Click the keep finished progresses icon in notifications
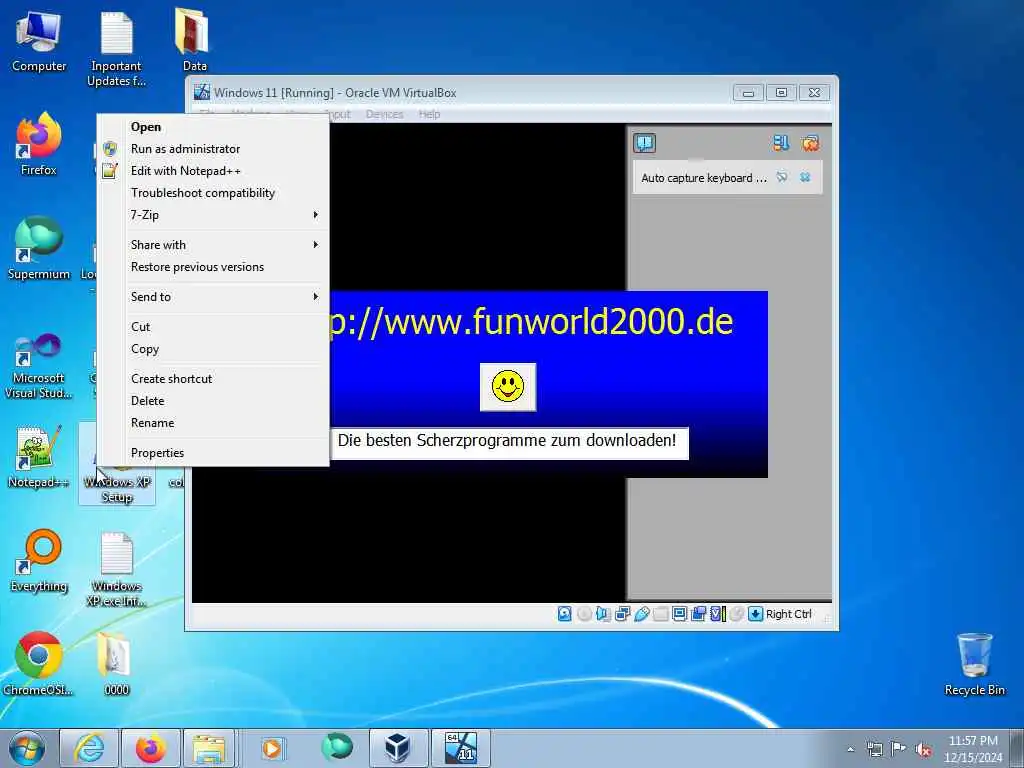Screen dimensions: 1024x768 point(781,143)
